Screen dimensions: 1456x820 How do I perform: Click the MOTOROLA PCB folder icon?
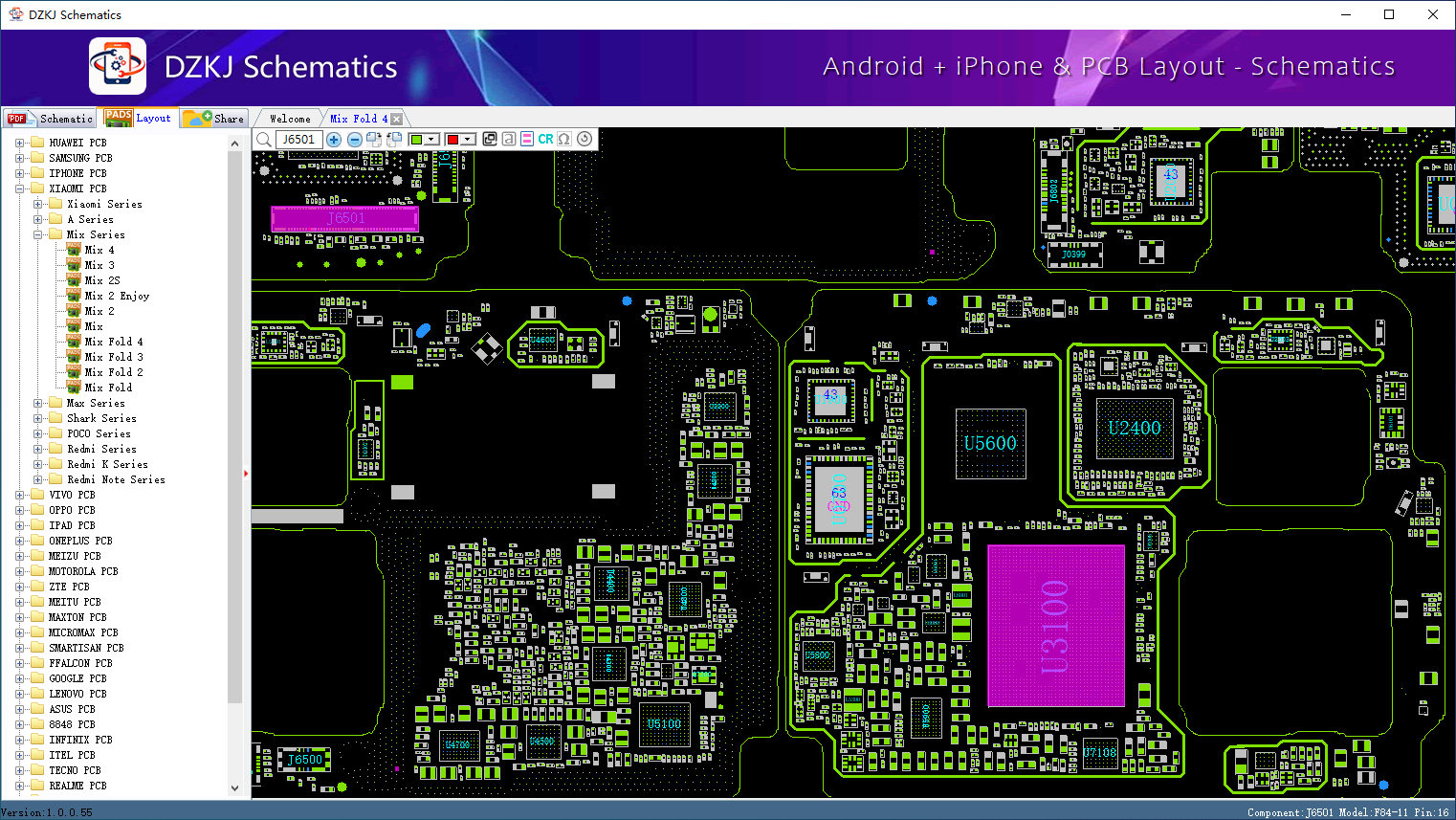coord(37,571)
